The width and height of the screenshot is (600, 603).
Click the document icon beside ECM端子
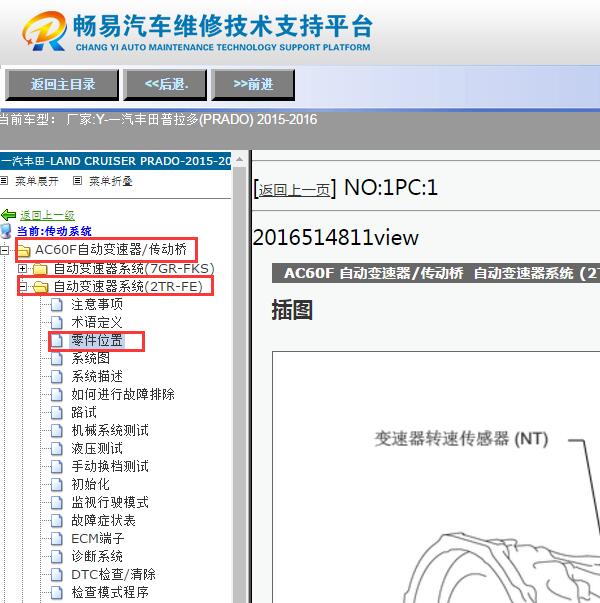tap(57, 539)
